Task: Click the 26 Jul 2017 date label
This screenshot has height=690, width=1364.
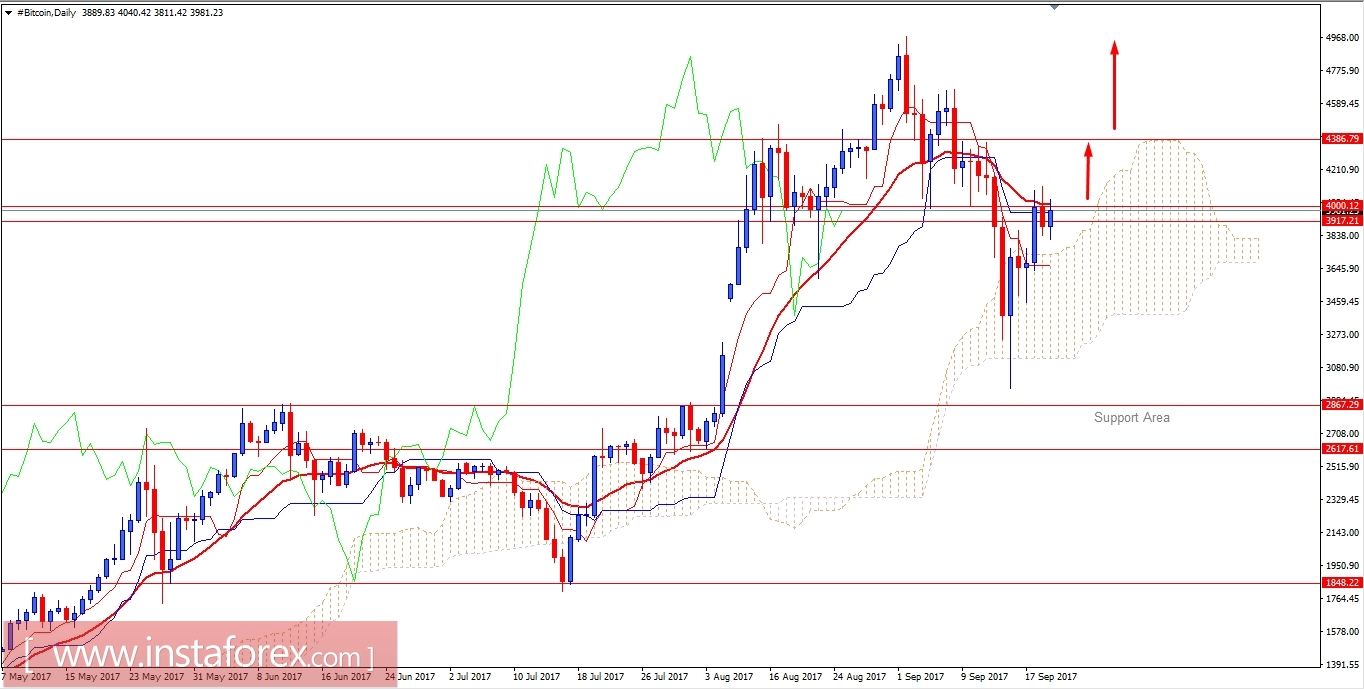Action: tap(666, 677)
